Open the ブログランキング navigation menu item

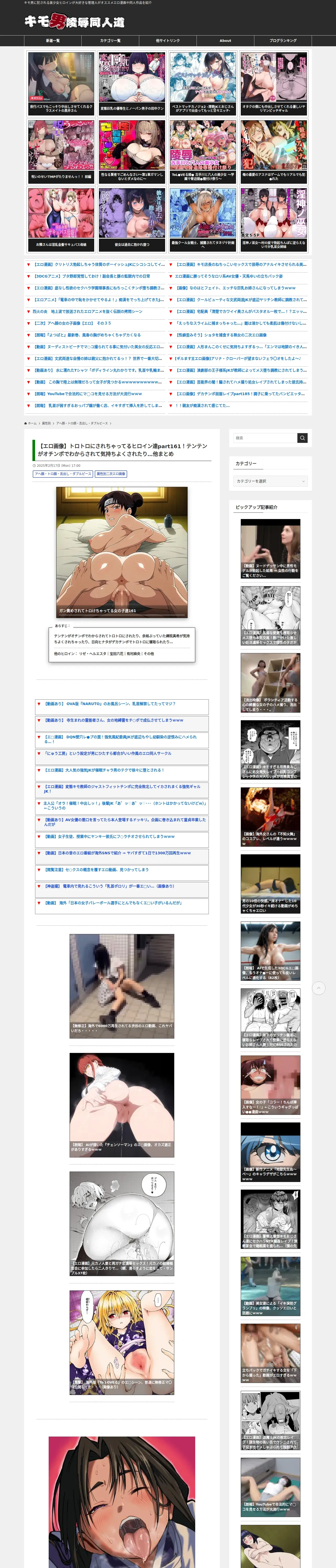click(x=283, y=41)
